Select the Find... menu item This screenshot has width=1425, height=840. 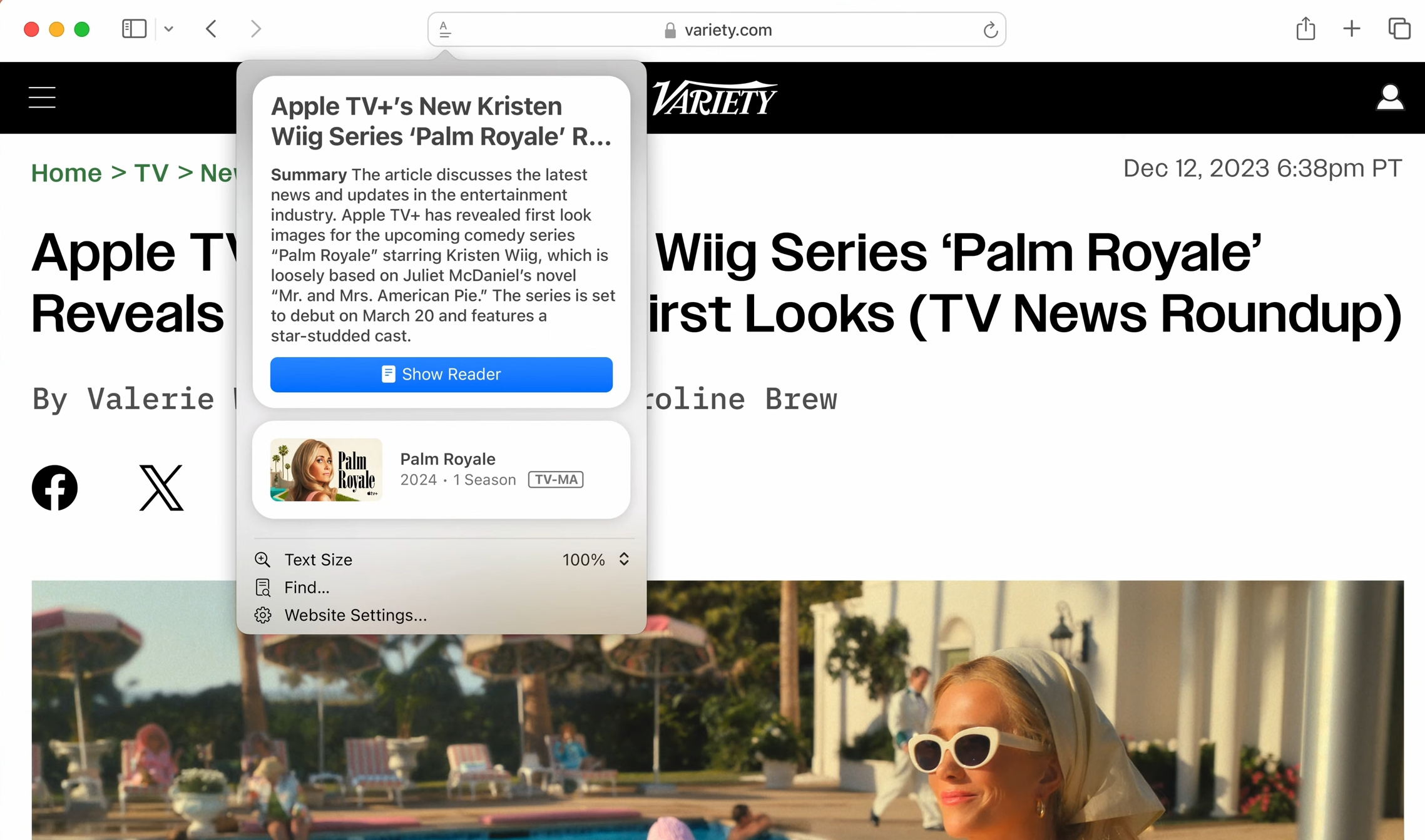point(306,587)
